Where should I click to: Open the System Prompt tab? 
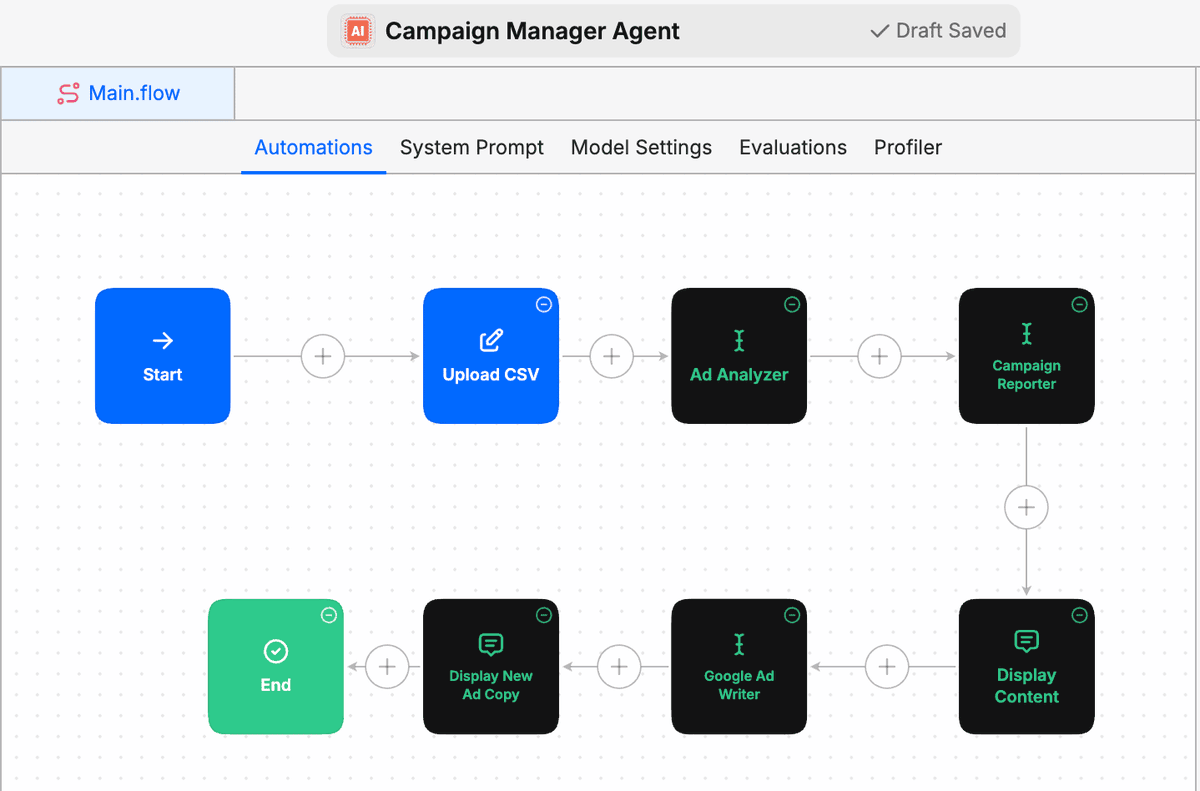coord(472,147)
